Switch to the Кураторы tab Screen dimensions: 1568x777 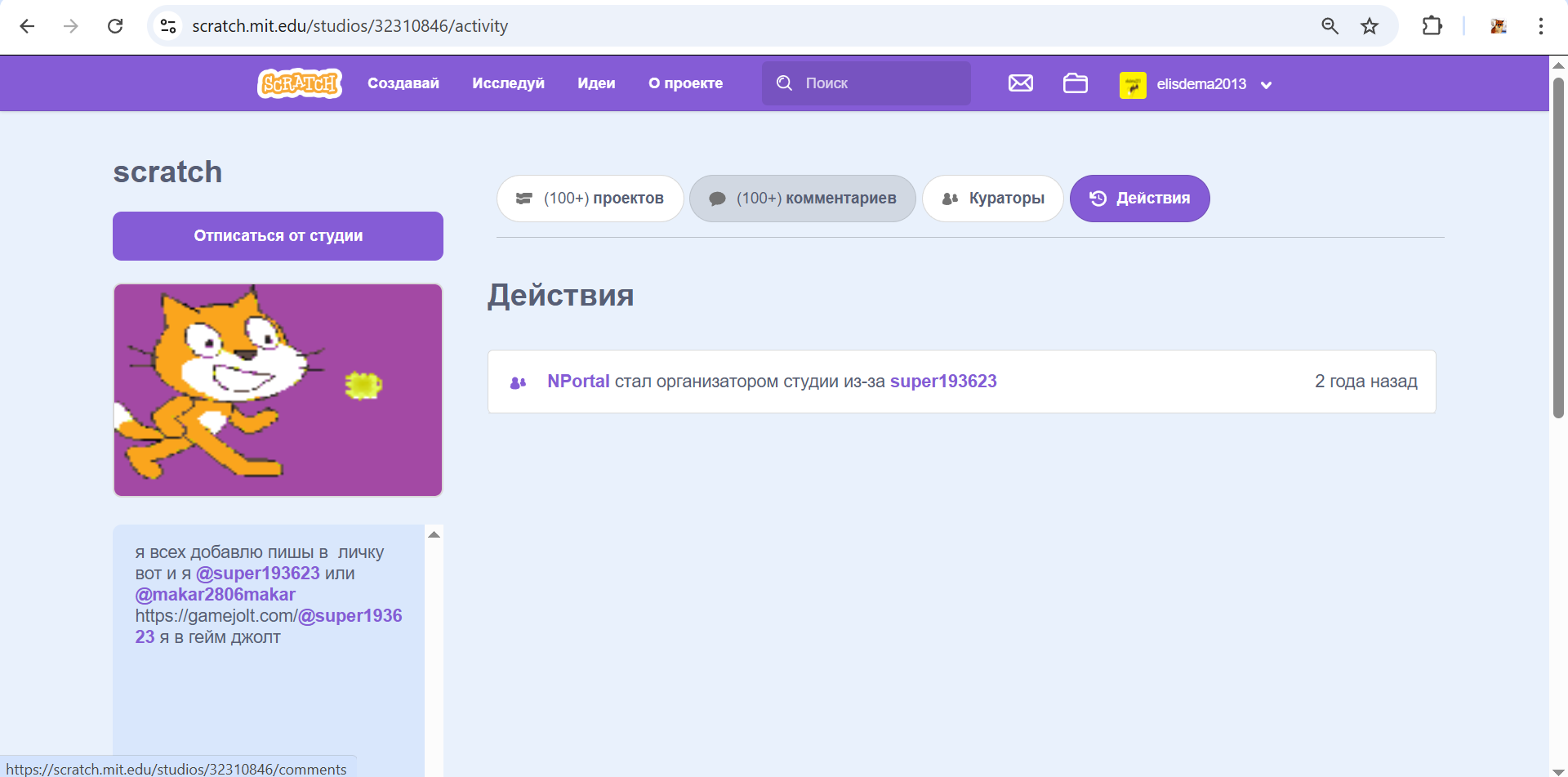pyautogui.click(x=993, y=199)
